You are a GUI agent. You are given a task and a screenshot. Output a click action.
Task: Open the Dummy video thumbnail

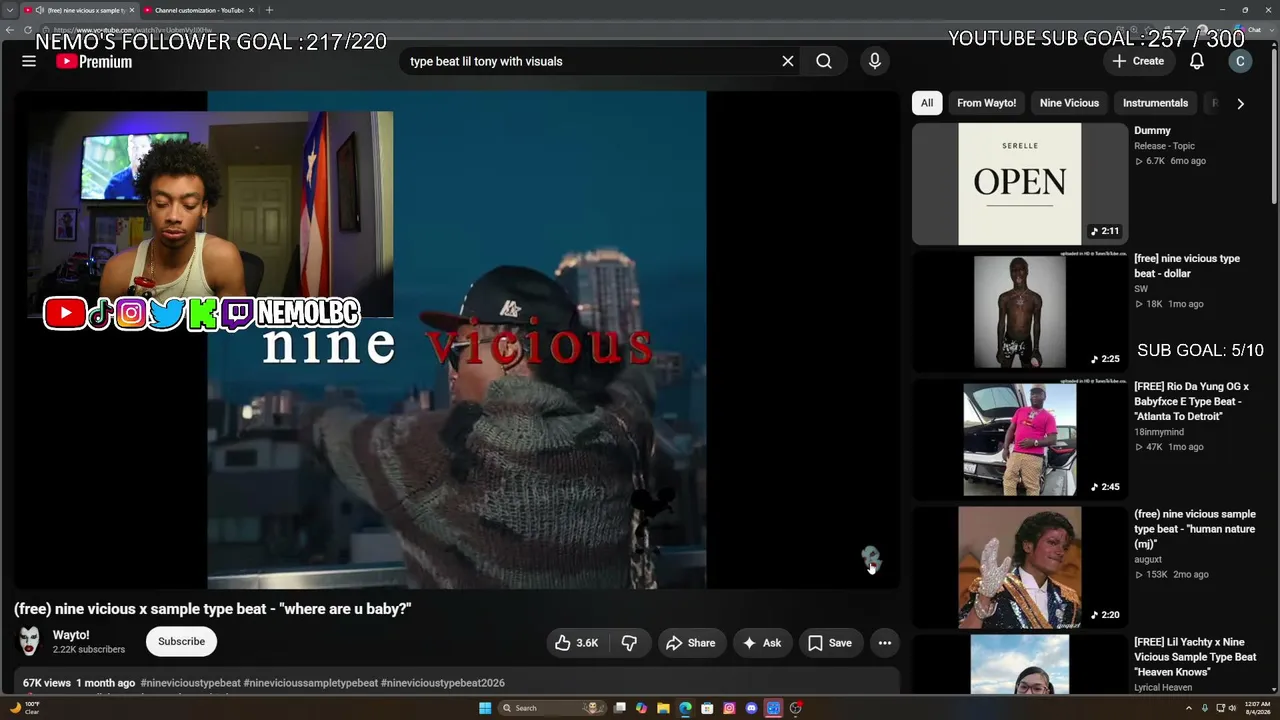click(x=1020, y=184)
